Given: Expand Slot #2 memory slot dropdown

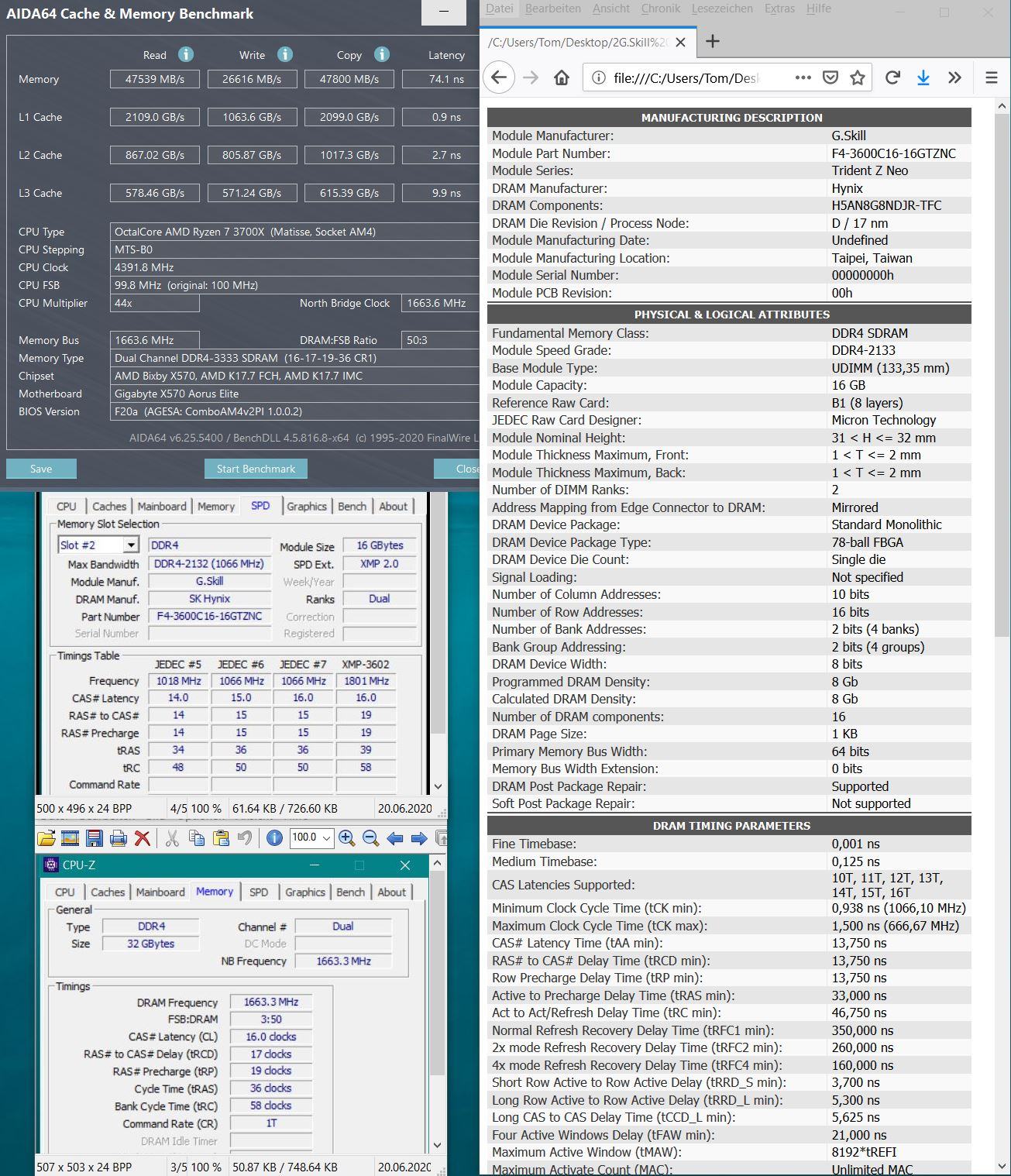Looking at the screenshot, I should [131, 545].
